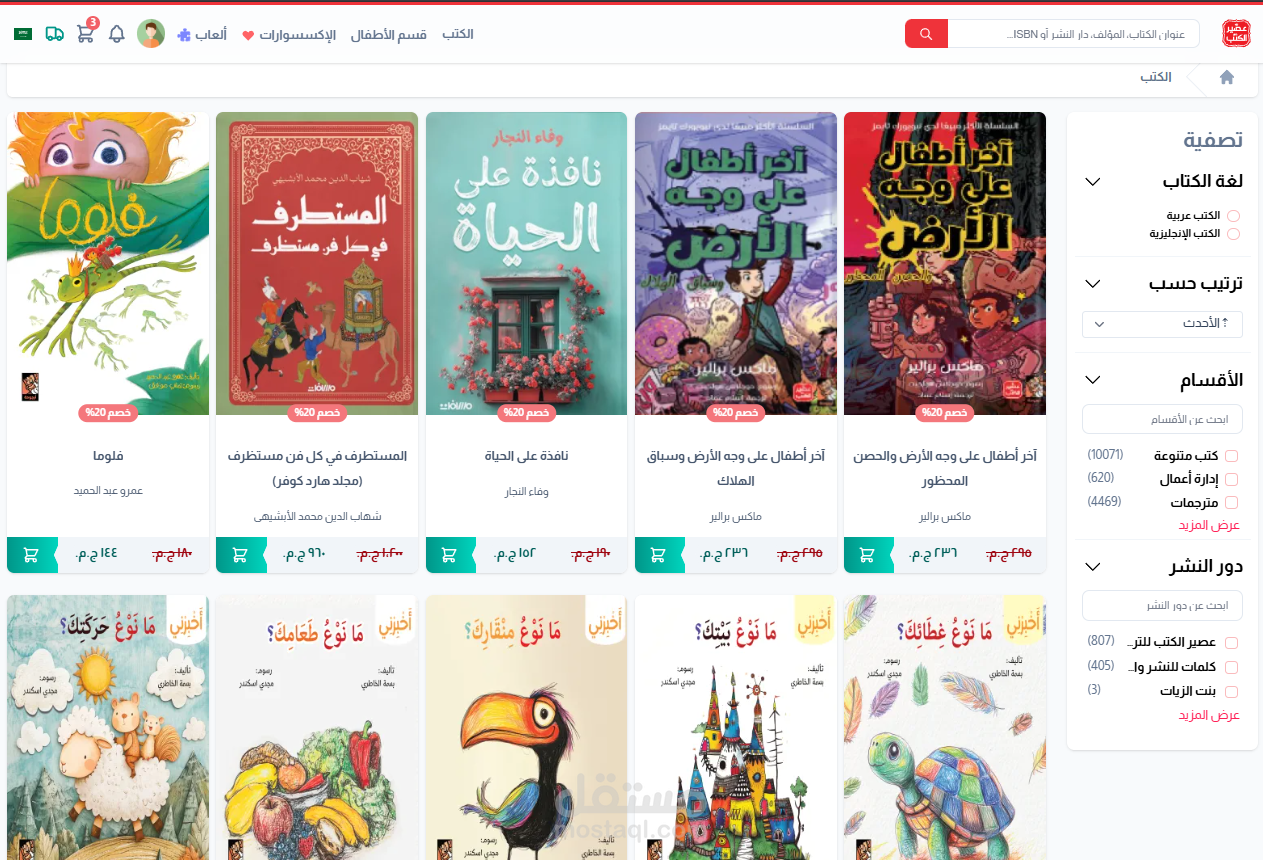Collapse the لغة الكتاب filter section
The width and height of the screenshot is (1263, 860).
point(1093,182)
